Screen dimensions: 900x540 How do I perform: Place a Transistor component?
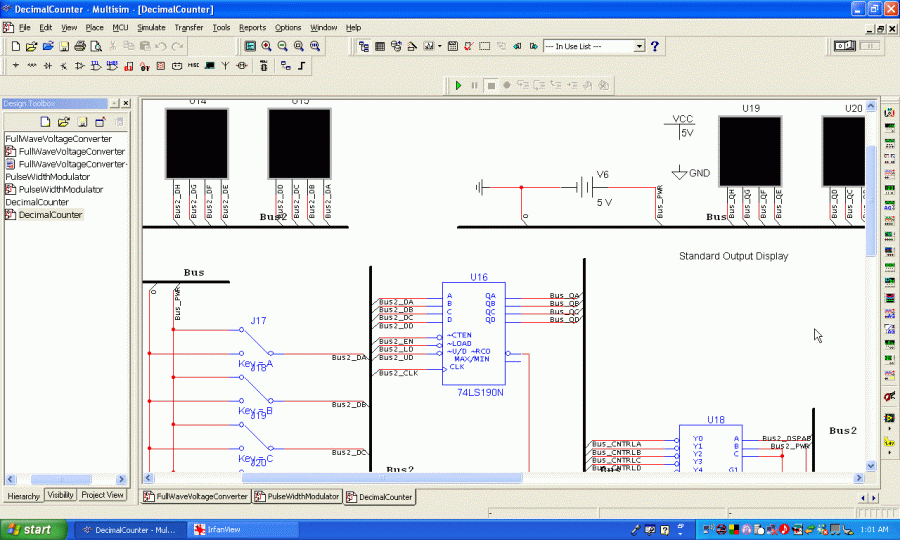click(x=64, y=66)
